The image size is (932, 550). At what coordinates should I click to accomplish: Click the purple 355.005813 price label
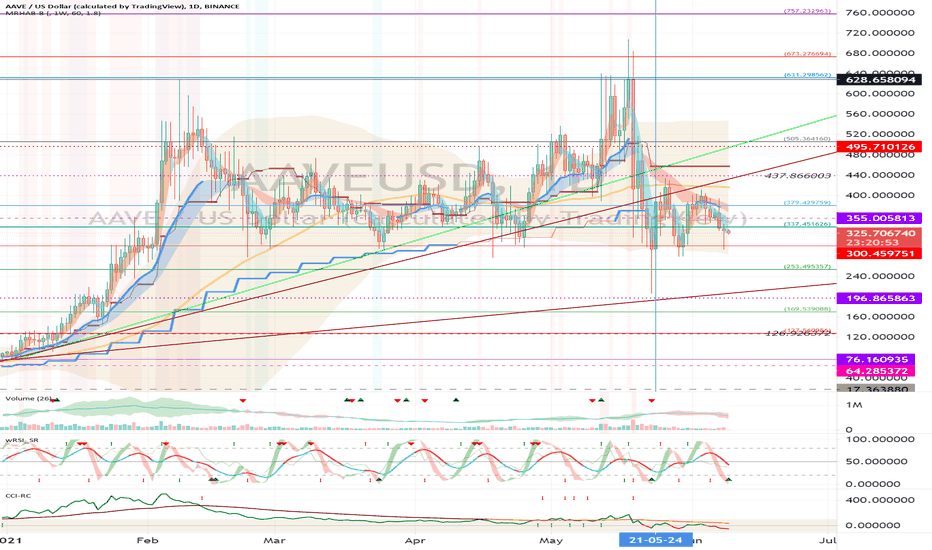pyautogui.click(x=879, y=218)
